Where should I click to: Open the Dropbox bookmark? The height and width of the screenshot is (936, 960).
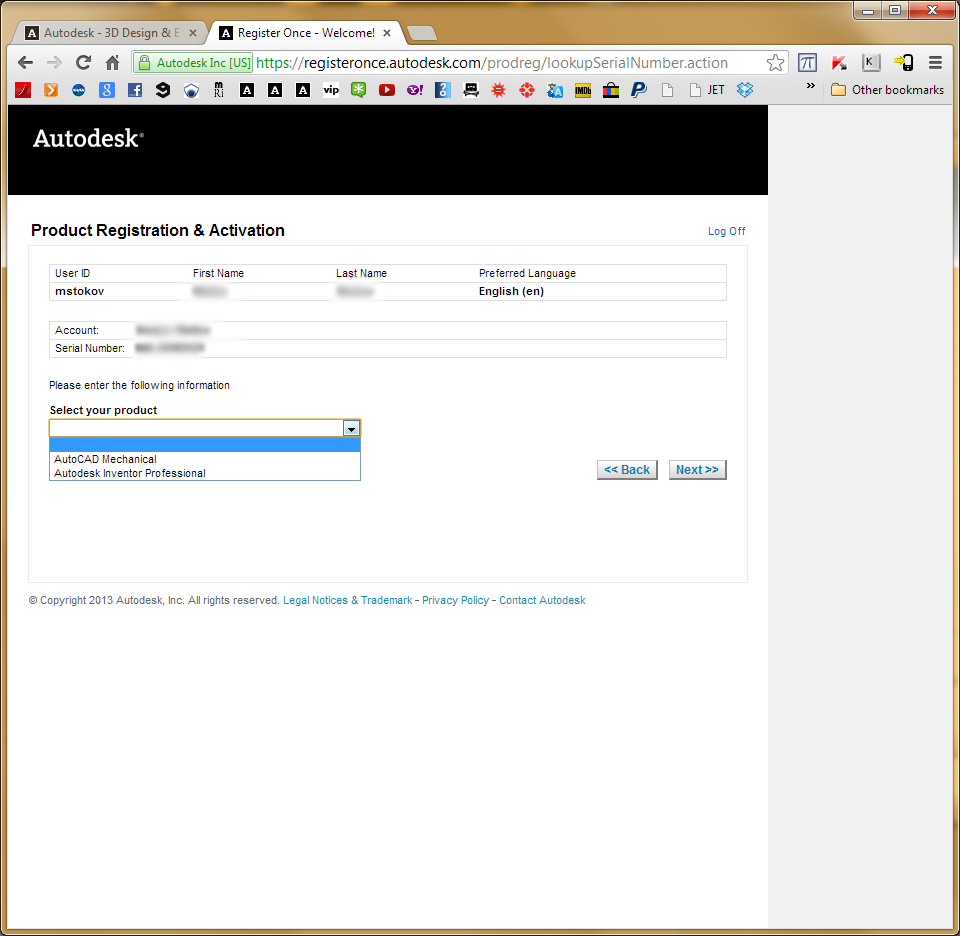744,90
